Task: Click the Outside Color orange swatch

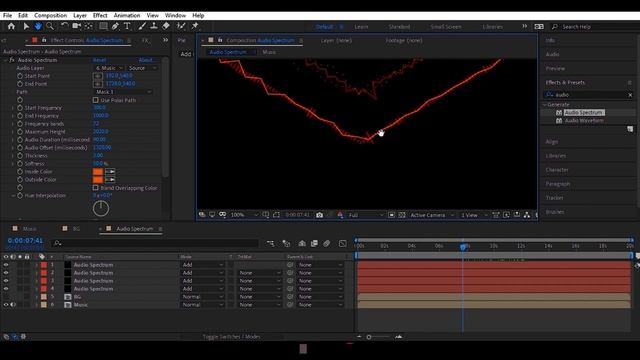Action: tap(98, 180)
